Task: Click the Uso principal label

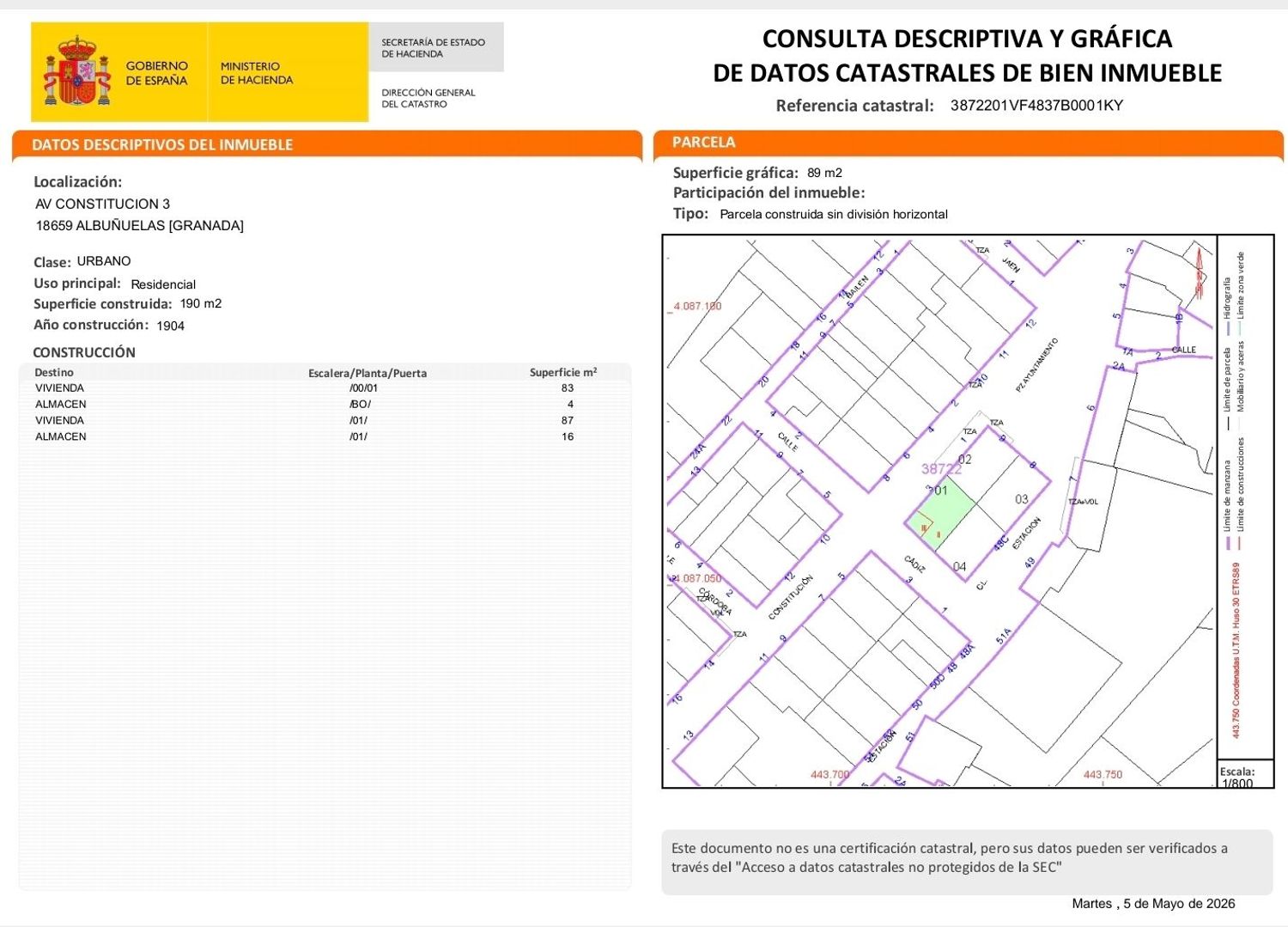Action: (x=77, y=284)
